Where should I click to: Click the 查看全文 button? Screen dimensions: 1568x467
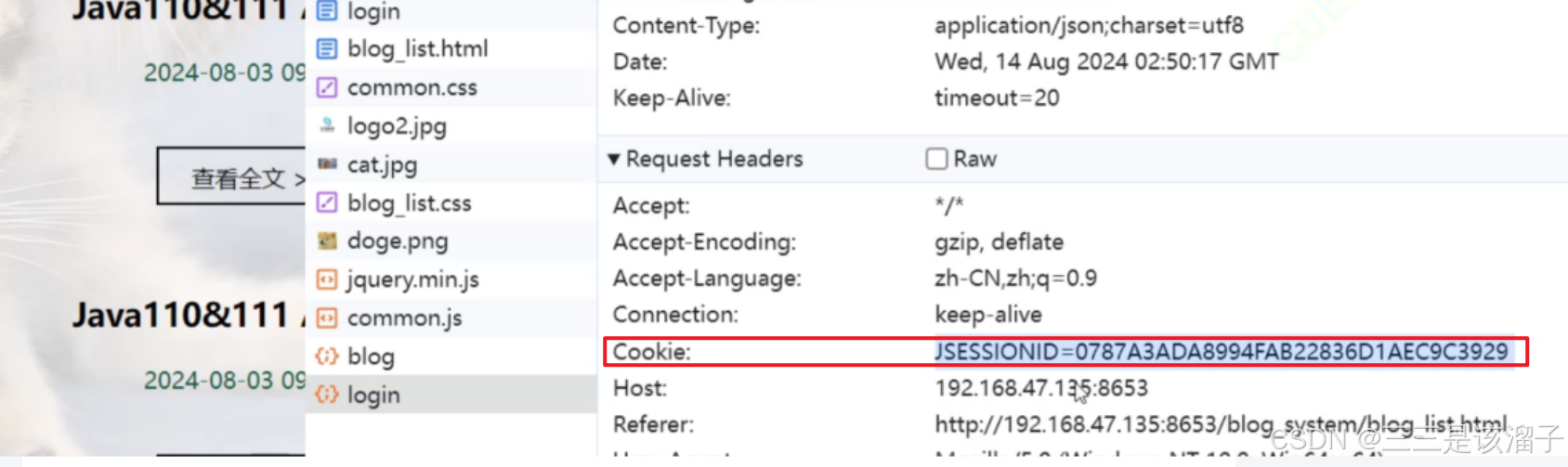(231, 176)
